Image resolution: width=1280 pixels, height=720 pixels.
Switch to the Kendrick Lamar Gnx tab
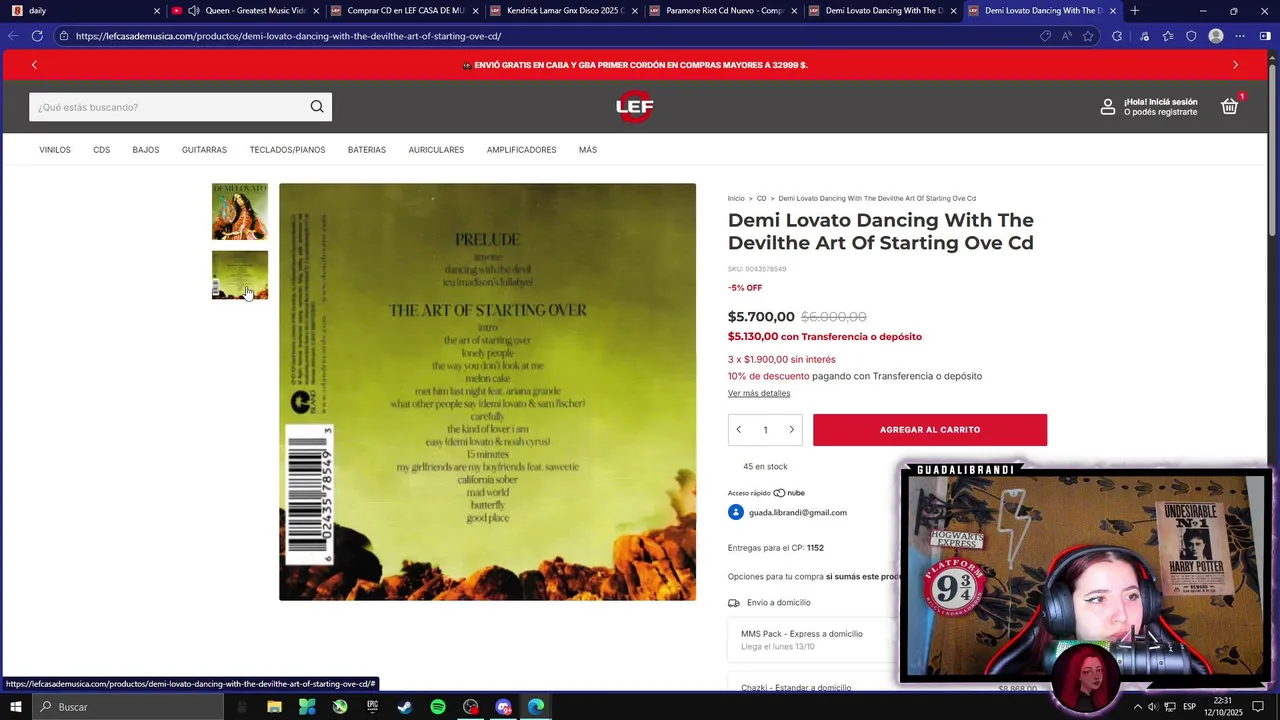pos(564,11)
